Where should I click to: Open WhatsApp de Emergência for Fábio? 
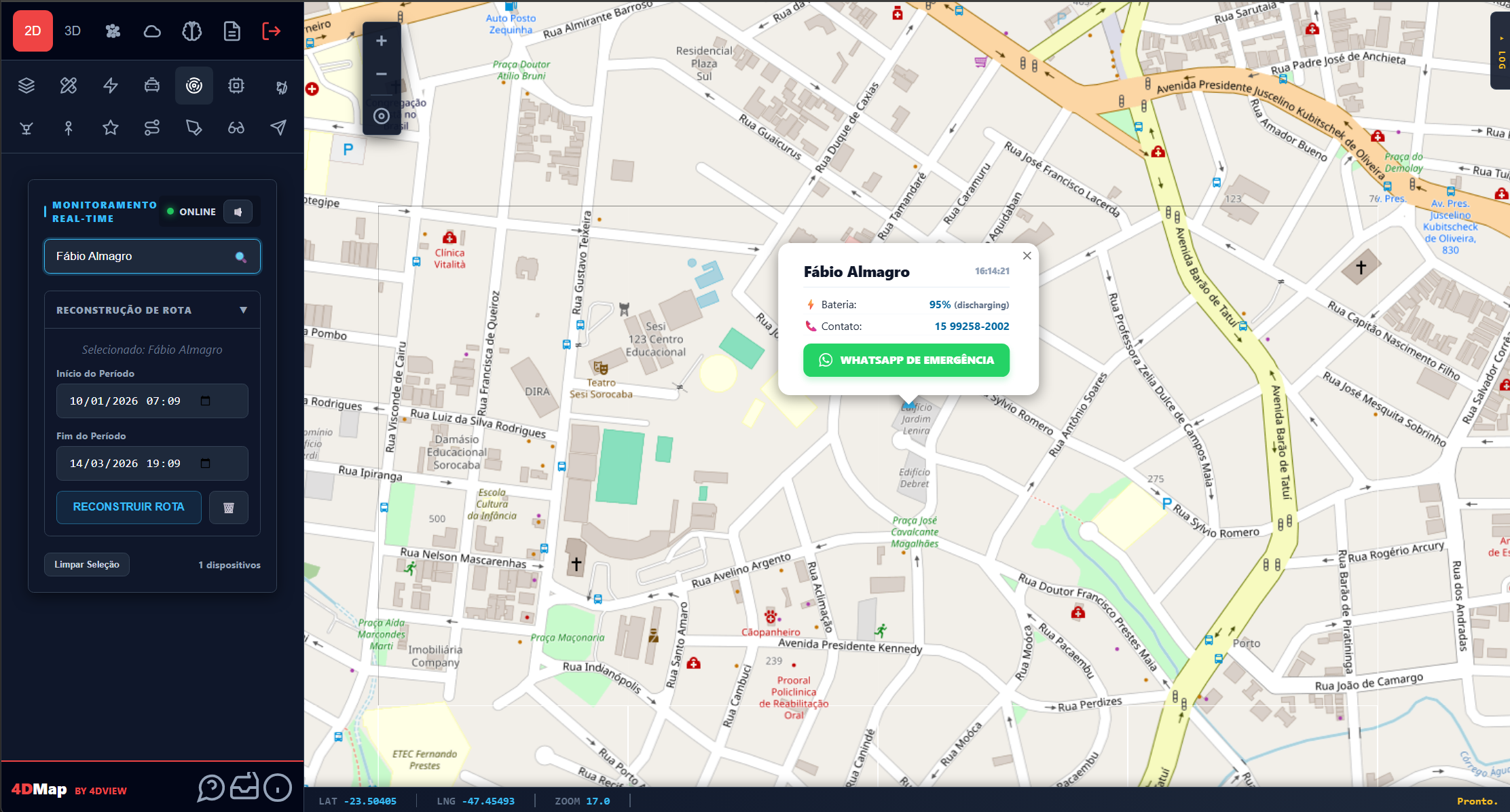906,360
